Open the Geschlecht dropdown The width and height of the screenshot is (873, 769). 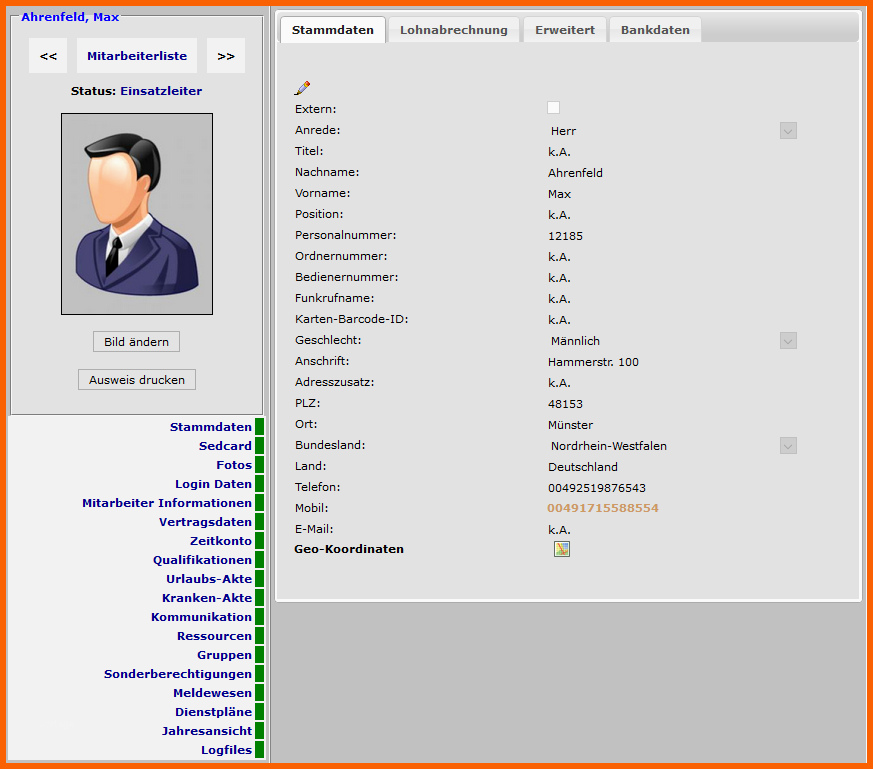[x=788, y=341]
